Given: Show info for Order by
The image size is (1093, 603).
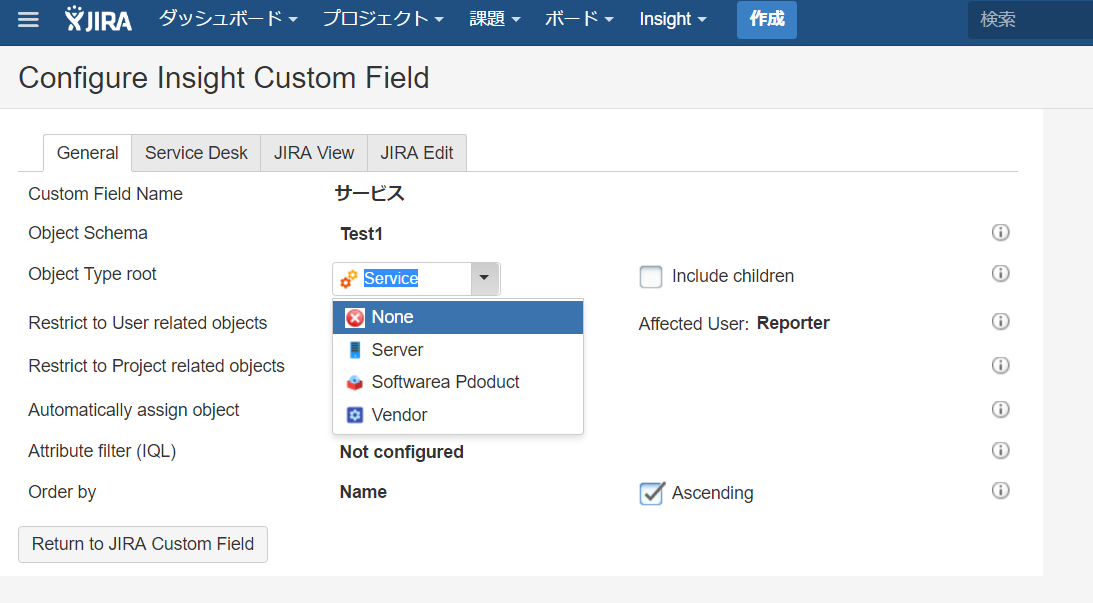Looking at the screenshot, I should [1000, 491].
